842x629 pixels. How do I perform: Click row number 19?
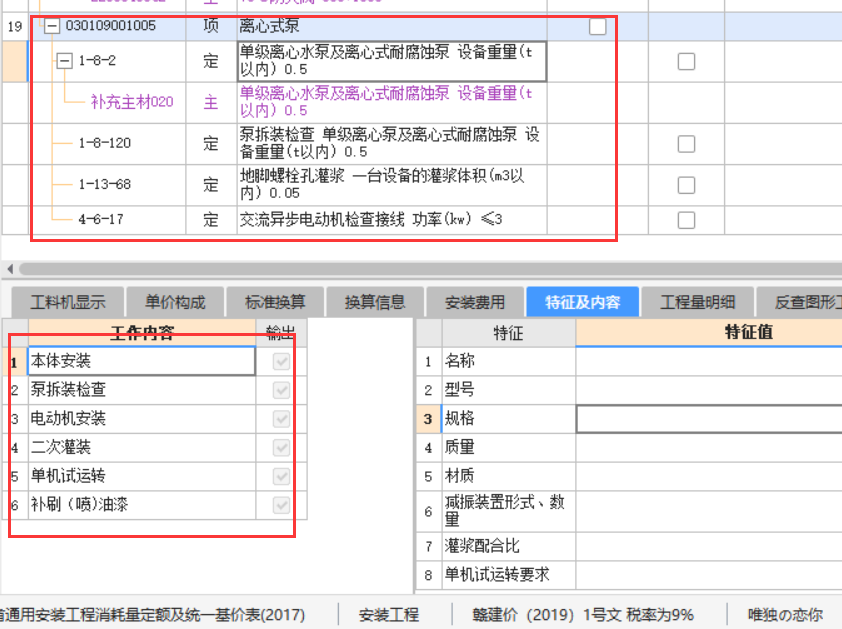15,26
